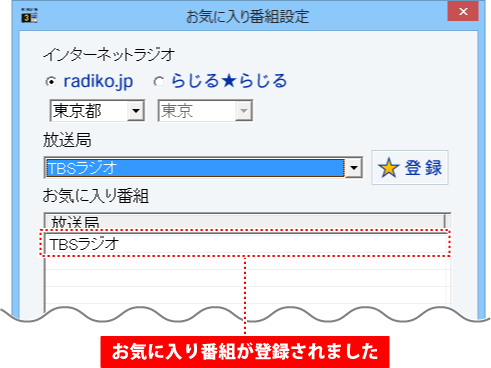Click the 放送局 column header
Image resolution: width=491 pixels, height=368 pixels.
pyautogui.click(x=245, y=222)
